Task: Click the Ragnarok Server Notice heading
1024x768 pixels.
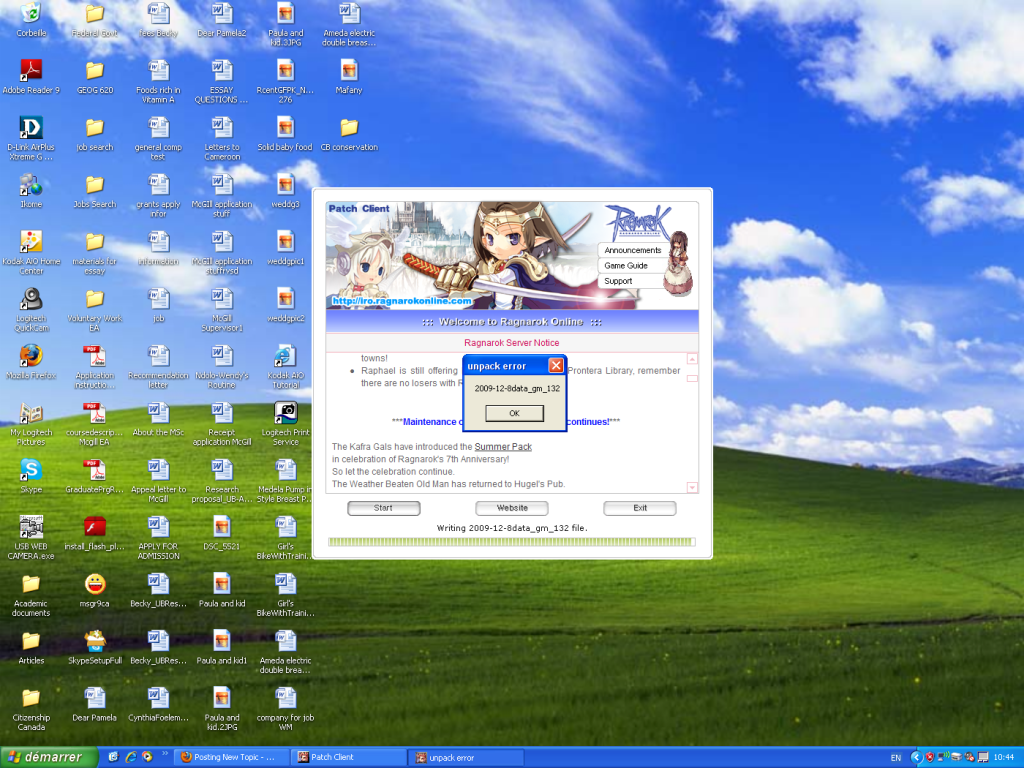Action: coord(511,343)
